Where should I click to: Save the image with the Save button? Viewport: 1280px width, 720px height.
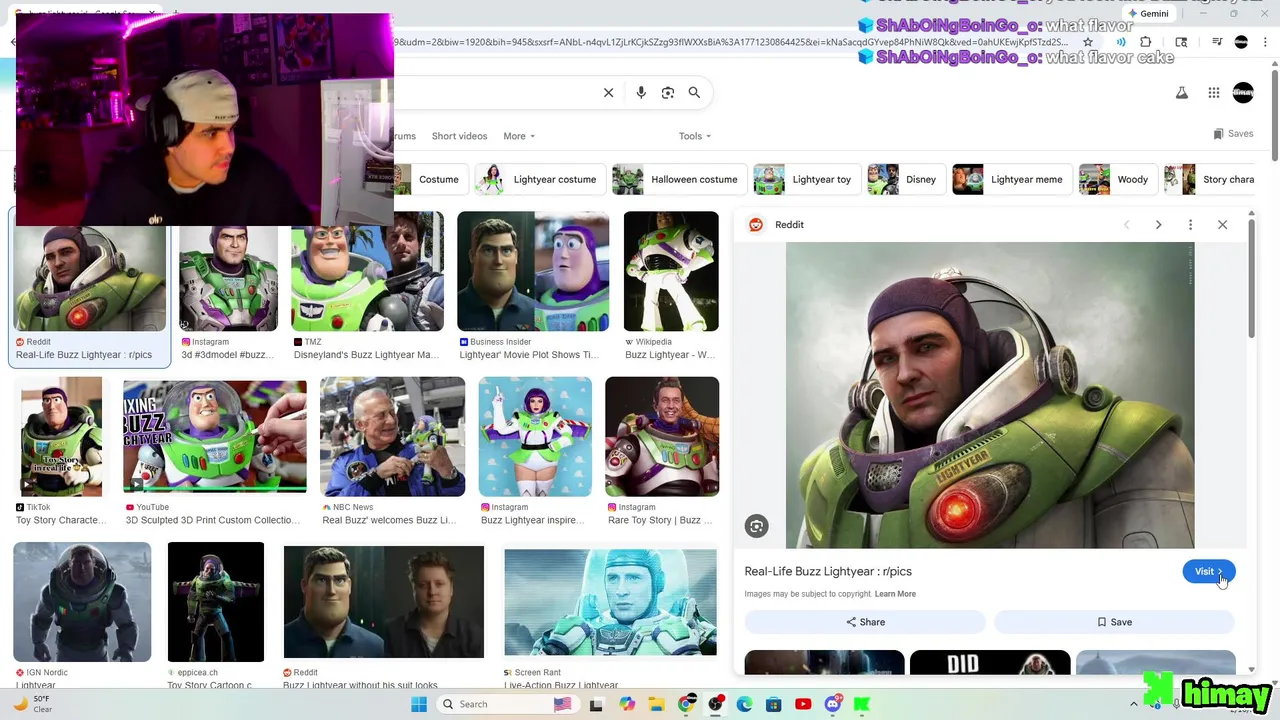(x=1114, y=622)
